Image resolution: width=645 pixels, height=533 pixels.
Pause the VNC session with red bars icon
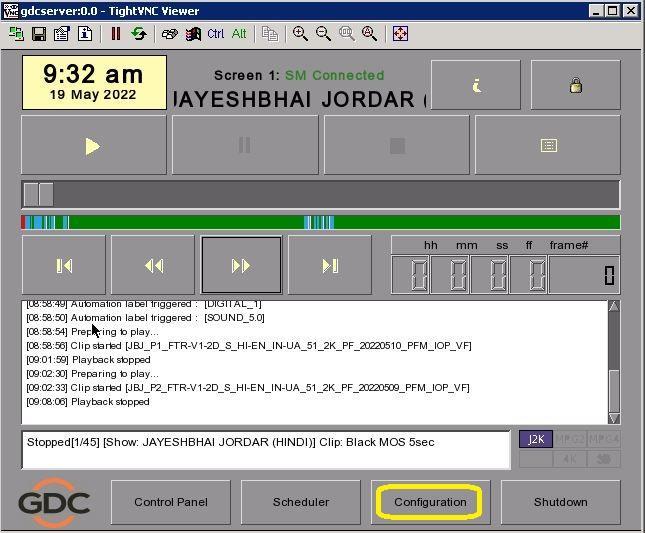click(116, 34)
